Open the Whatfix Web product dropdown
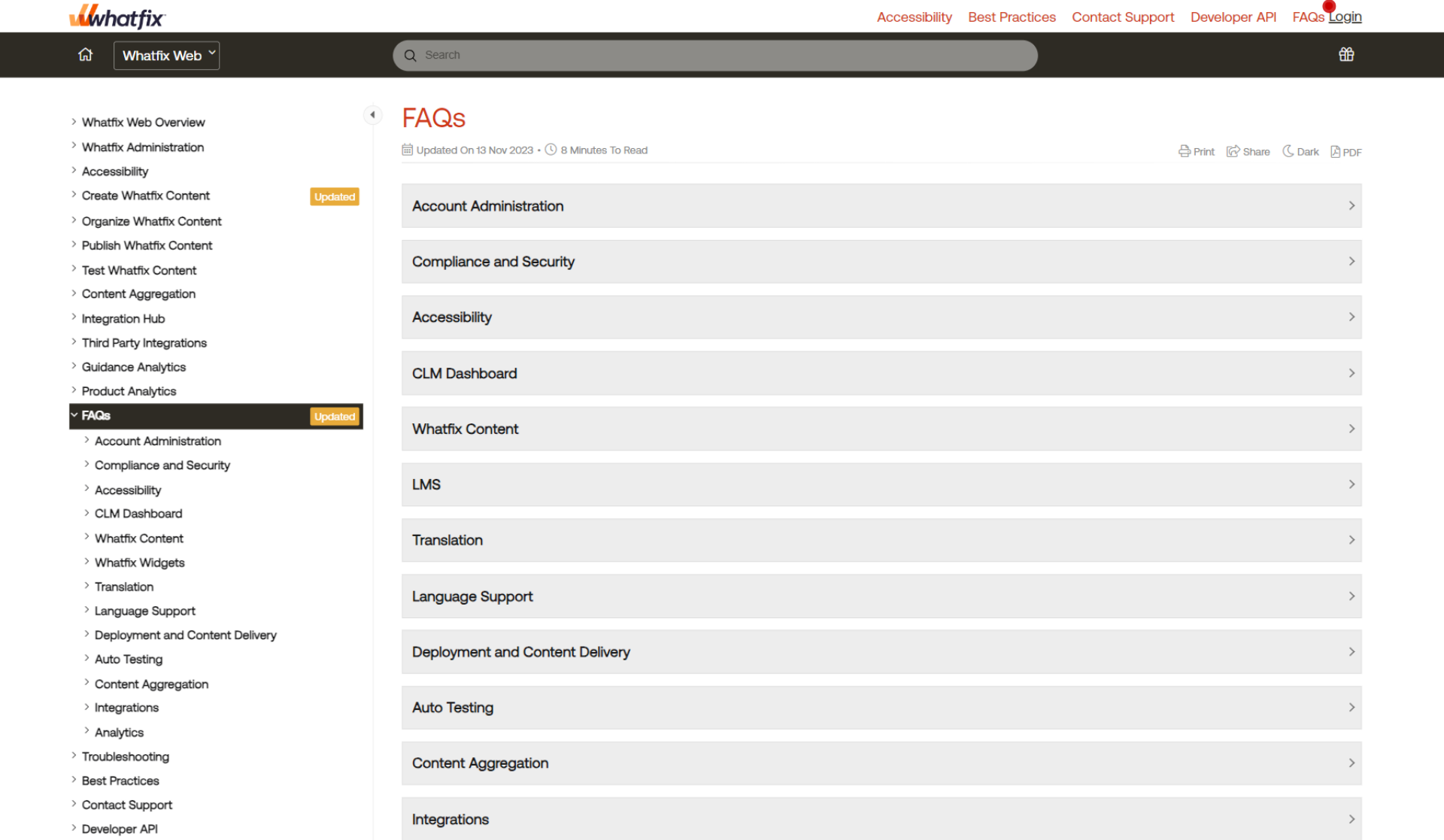 [x=166, y=56]
